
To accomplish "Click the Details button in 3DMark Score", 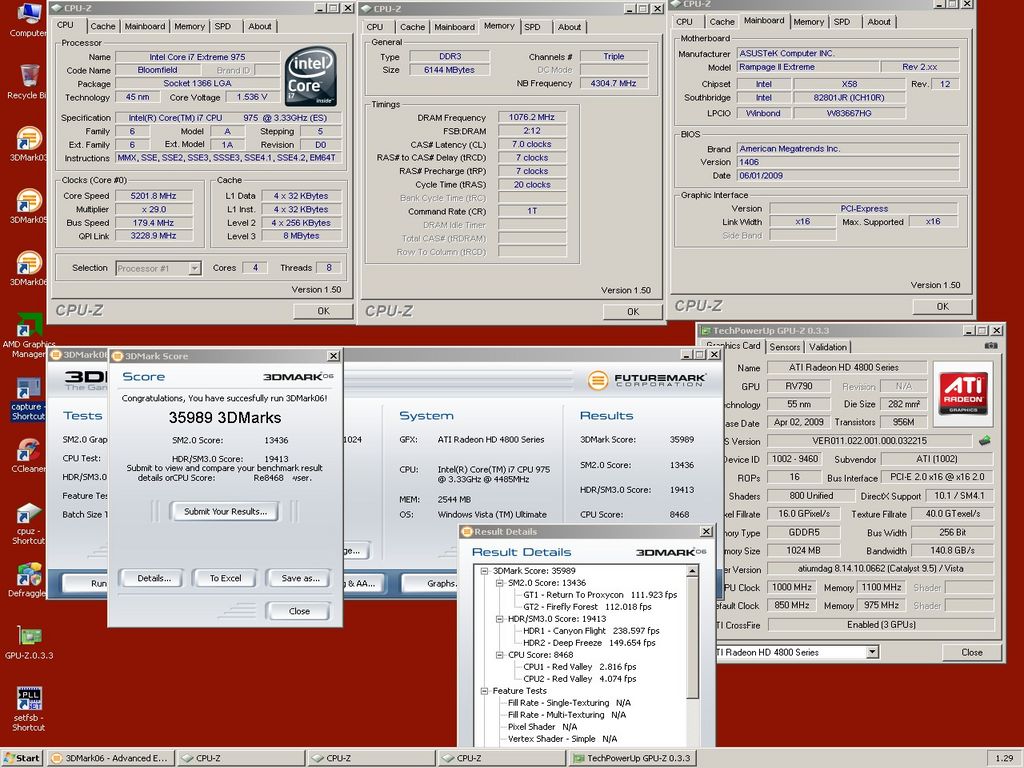I will point(154,578).
